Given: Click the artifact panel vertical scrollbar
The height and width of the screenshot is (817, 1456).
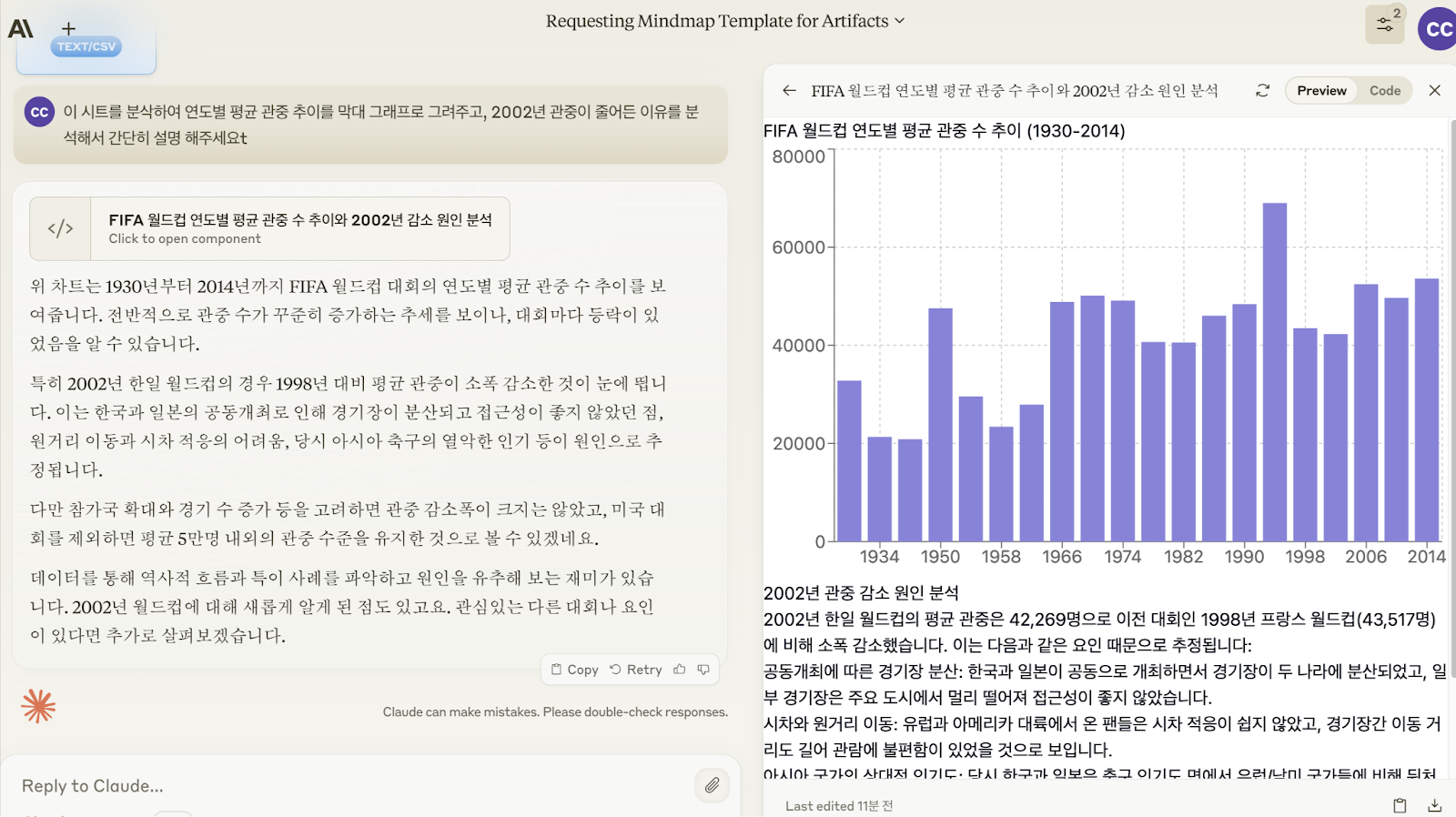Looking at the screenshot, I should tap(1451, 400).
